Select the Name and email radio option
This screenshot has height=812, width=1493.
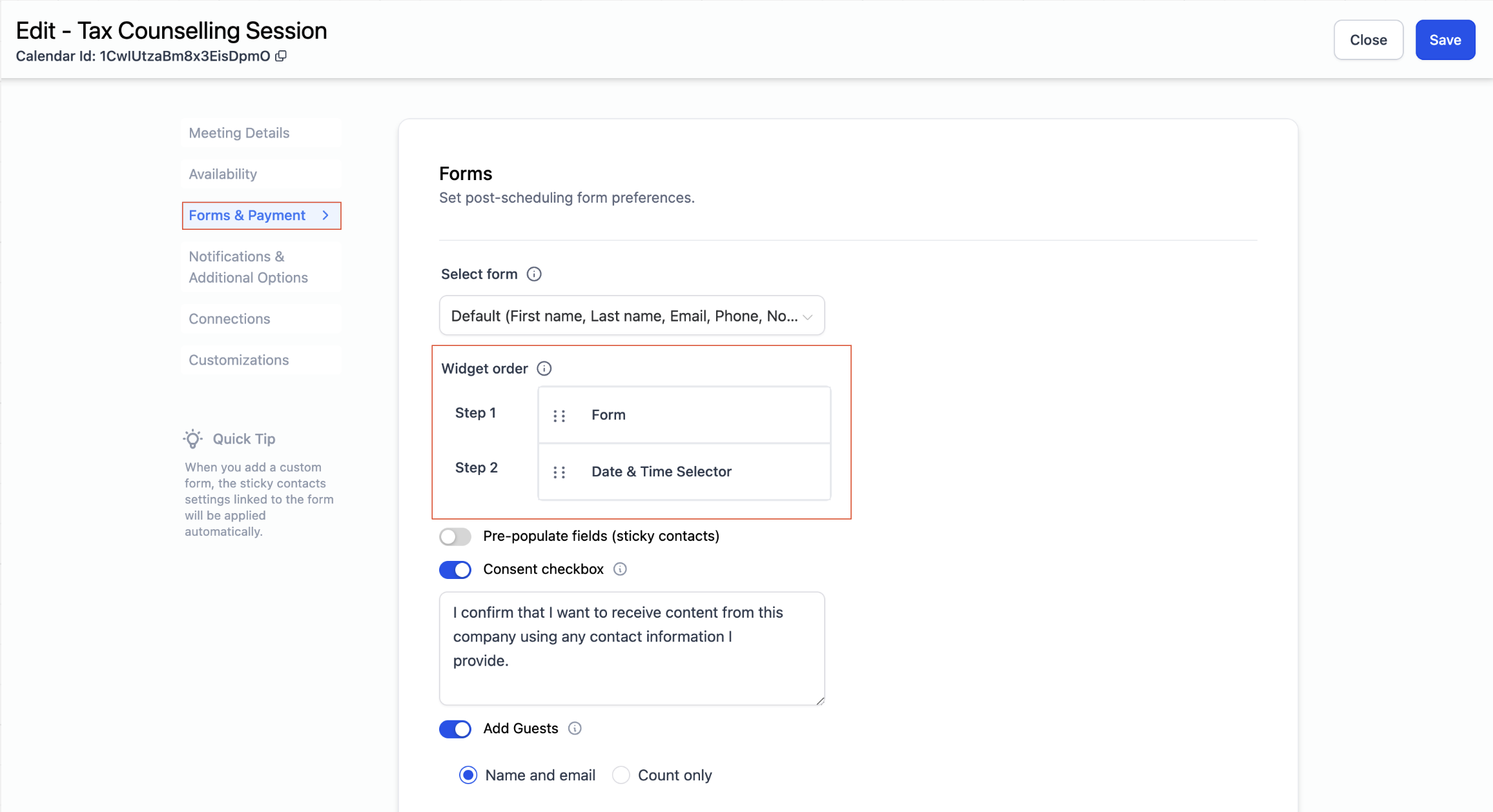click(468, 775)
